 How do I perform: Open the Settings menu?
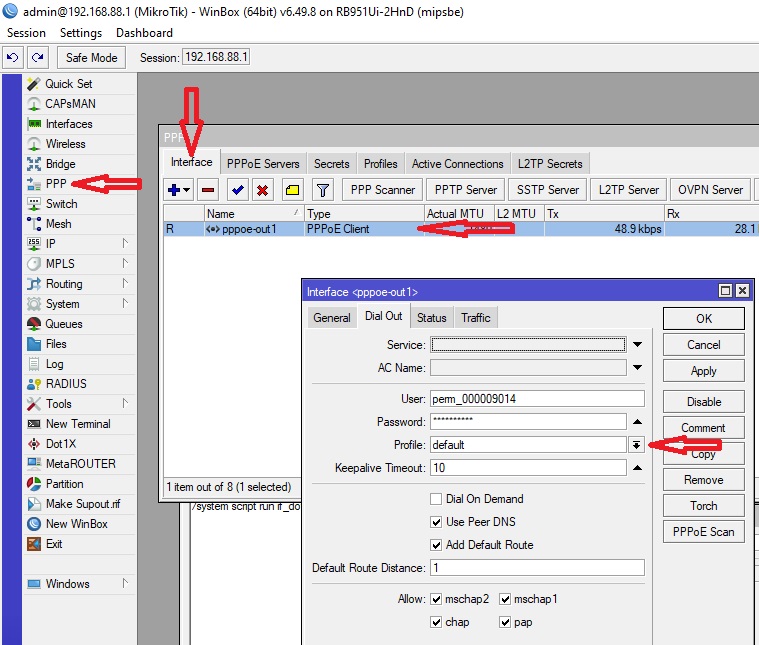[81, 33]
